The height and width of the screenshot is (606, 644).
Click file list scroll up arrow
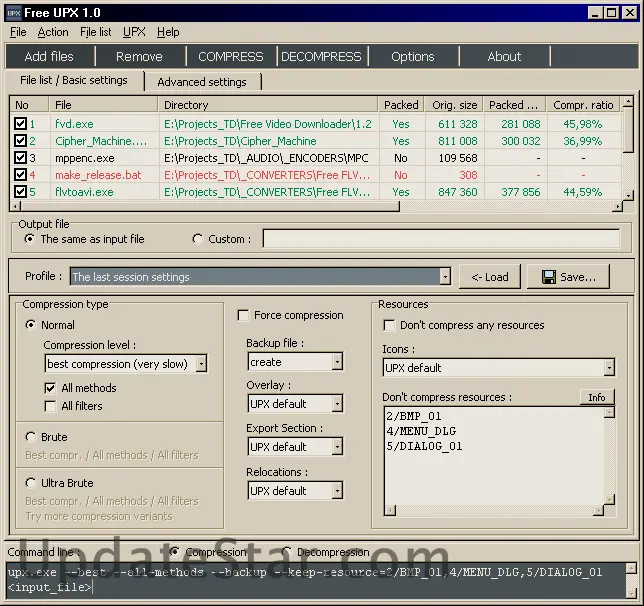coord(628,101)
